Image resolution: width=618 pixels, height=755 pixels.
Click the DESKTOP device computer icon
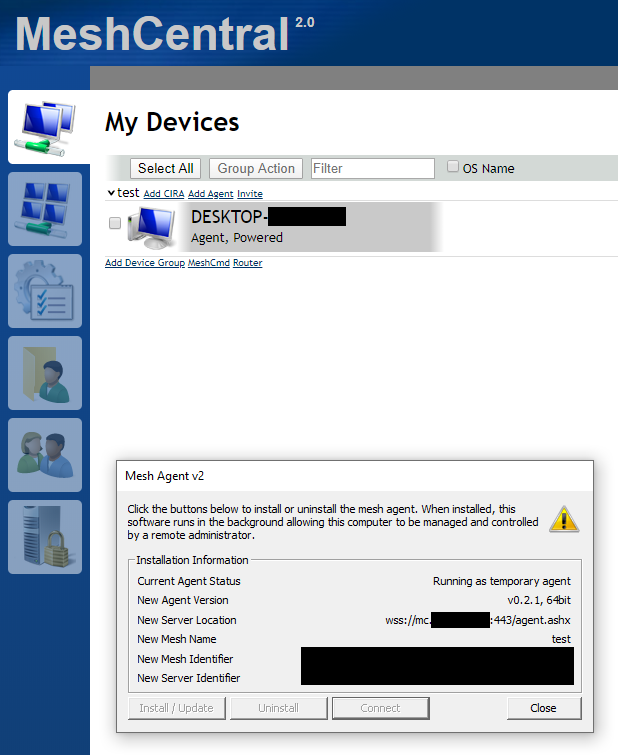152,227
